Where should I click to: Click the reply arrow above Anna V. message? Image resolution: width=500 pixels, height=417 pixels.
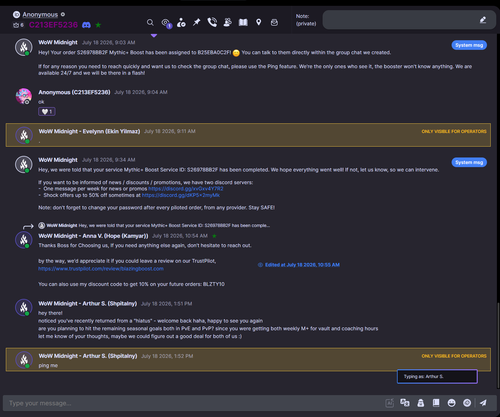click(28, 226)
